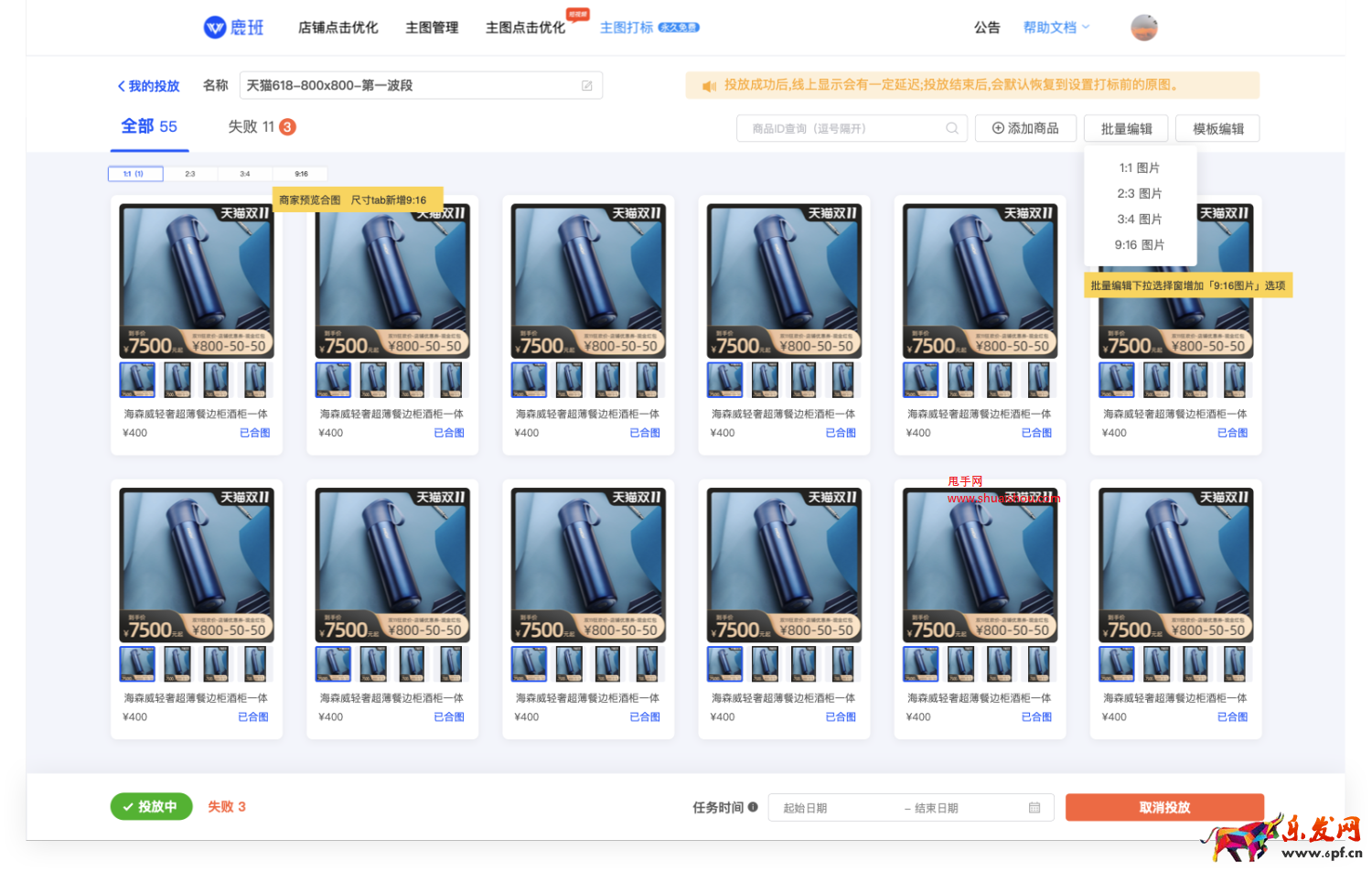1372x872 pixels.
Task: Go back via the 我的投放 link
Action: pos(148,86)
